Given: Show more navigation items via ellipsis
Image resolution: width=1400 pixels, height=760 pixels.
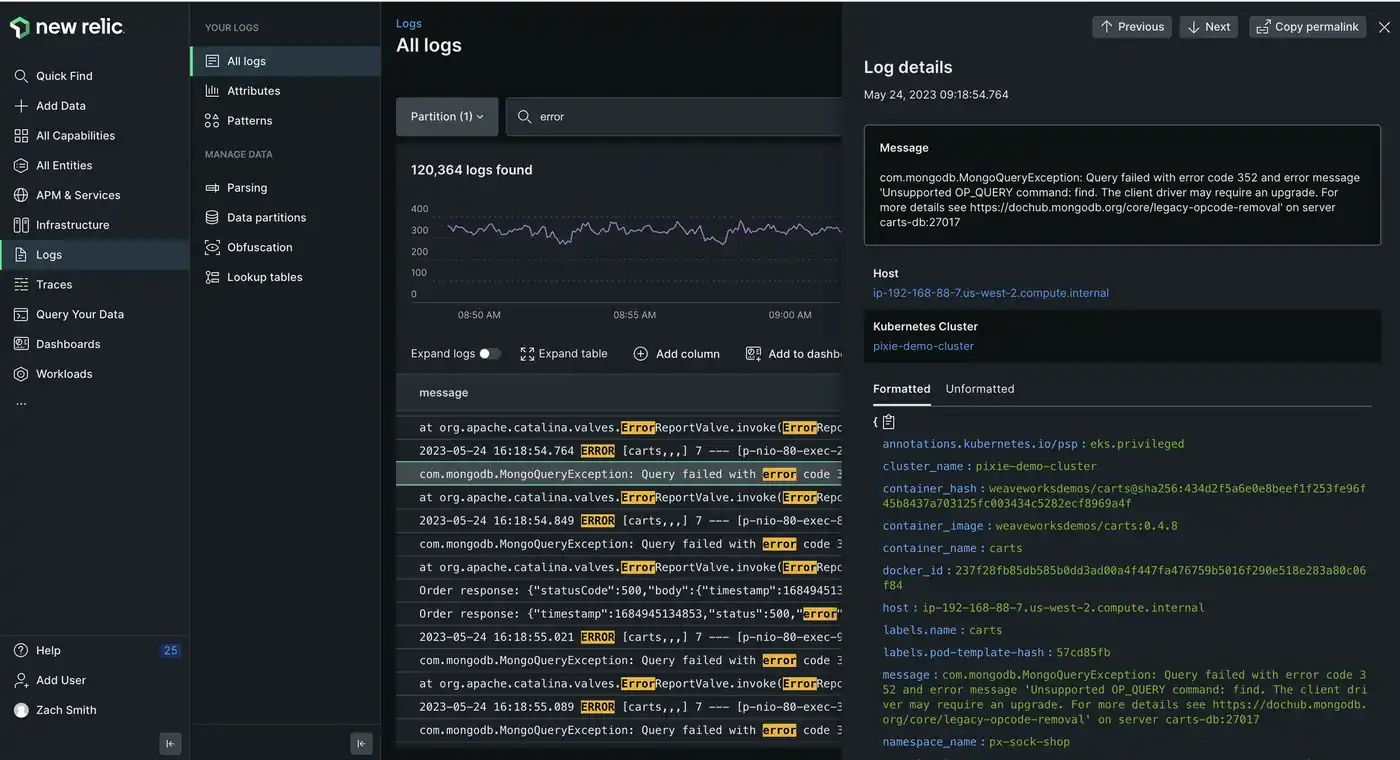Looking at the screenshot, I should click(x=21, y=404).
